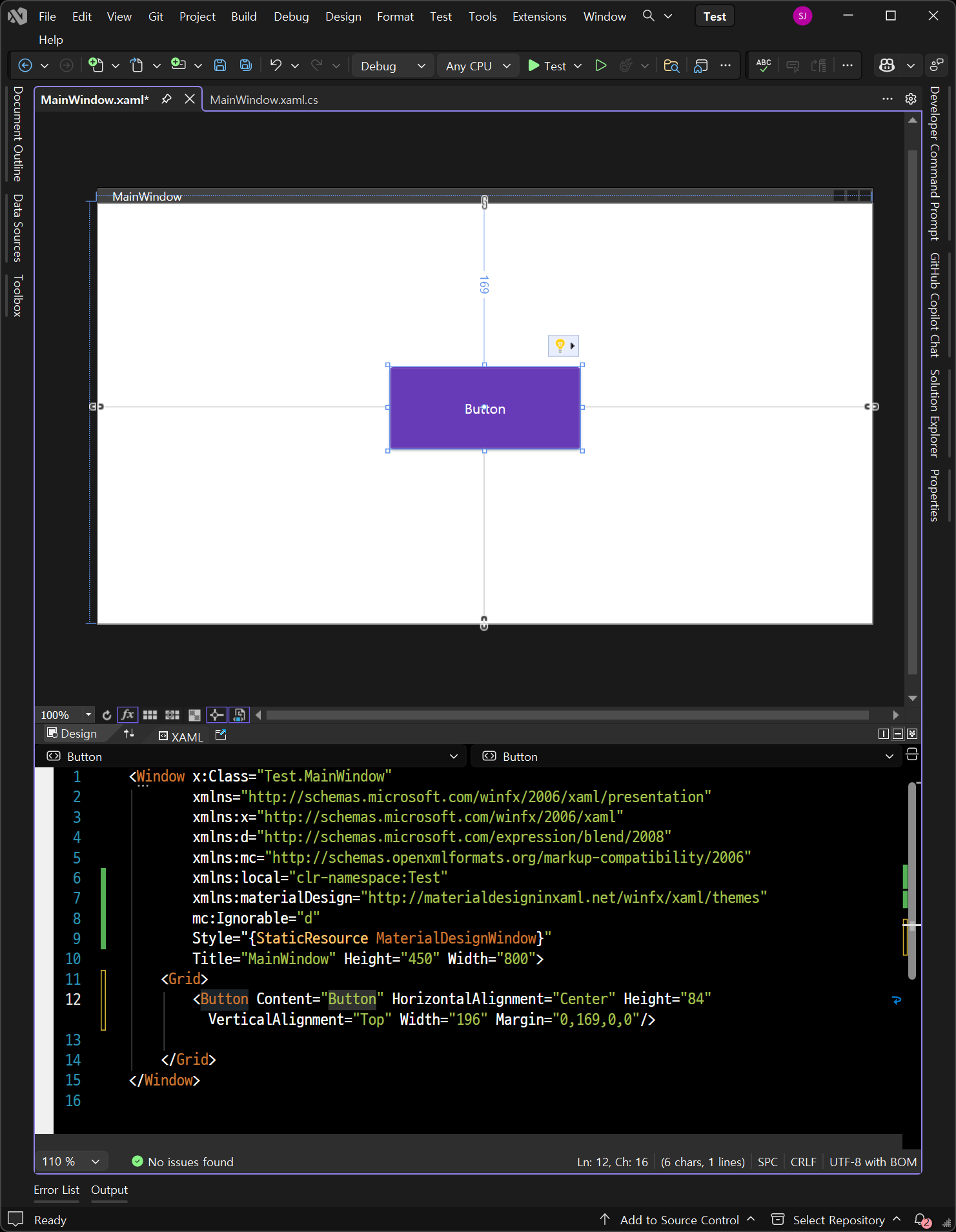
Task: Save the current file with Save icon
Action: 220,65
